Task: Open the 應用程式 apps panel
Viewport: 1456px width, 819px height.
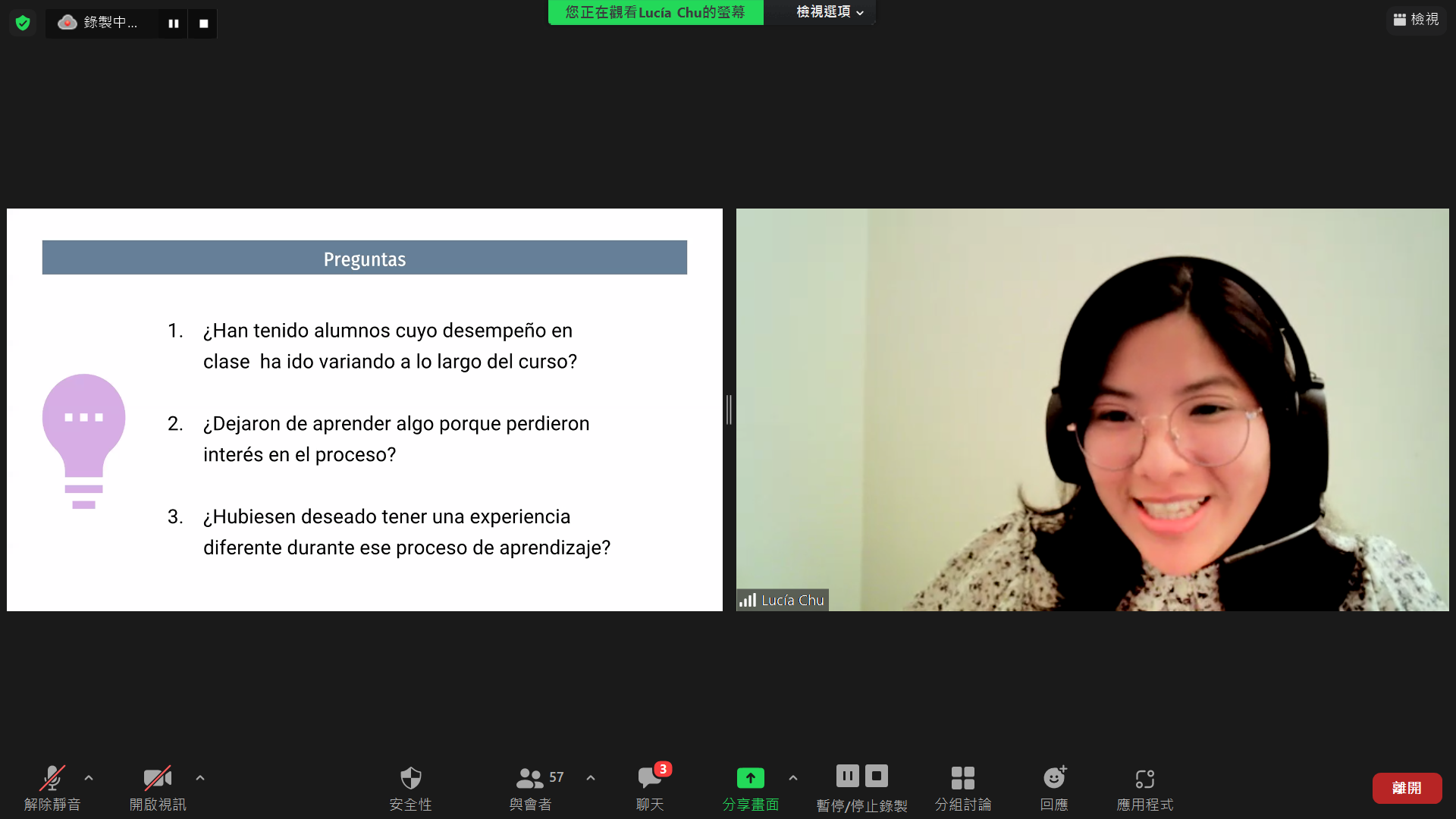Action: point(1145,789)
